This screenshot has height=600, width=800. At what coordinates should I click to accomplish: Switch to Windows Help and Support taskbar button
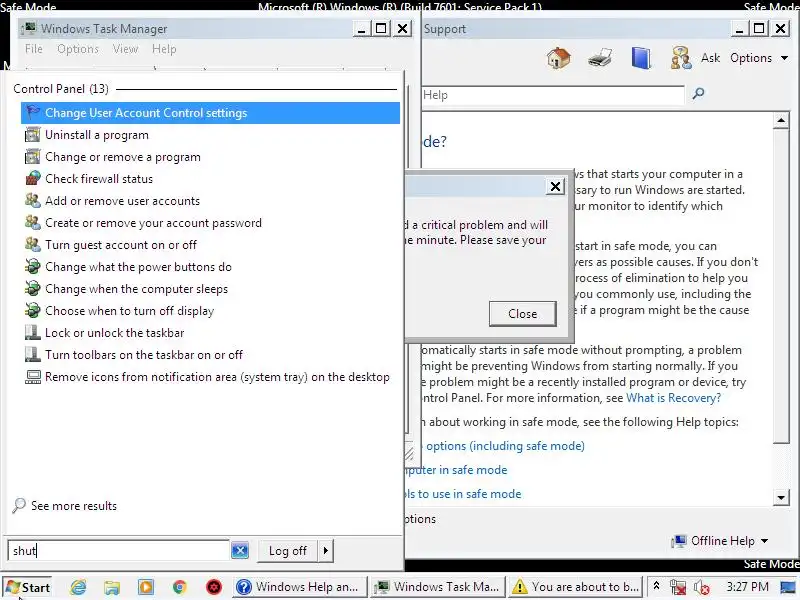tap(299, 587)
